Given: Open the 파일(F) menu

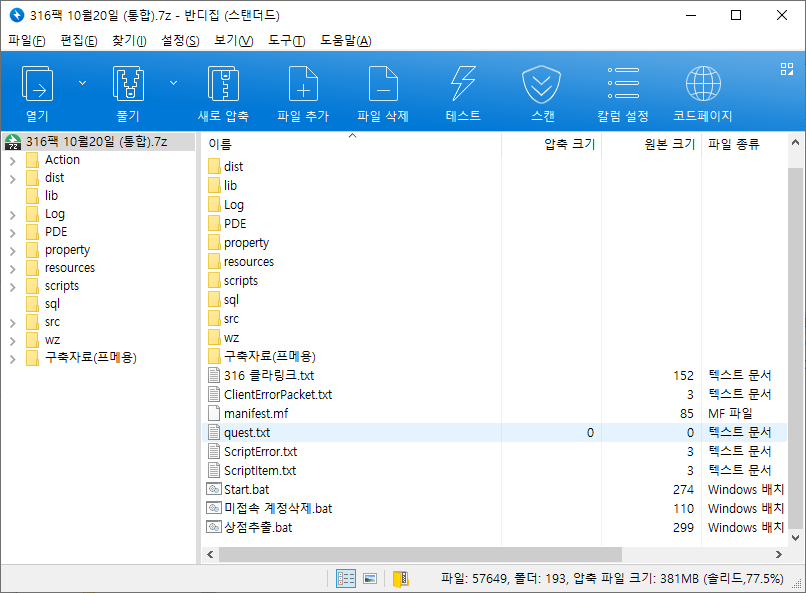Looking at the screenshot, I should pos(27,41).
